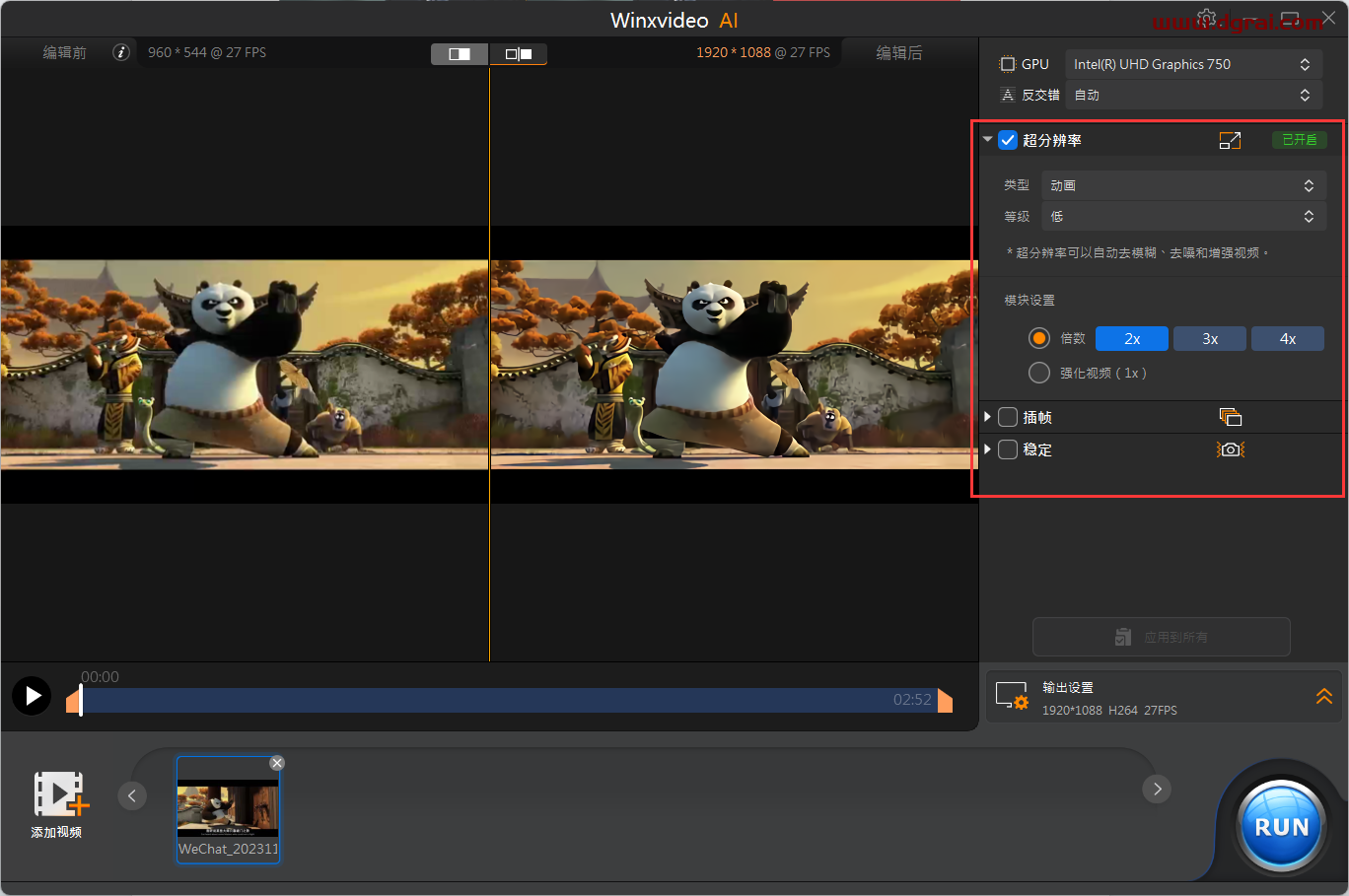Click the frame interpolation icon

1230,417
